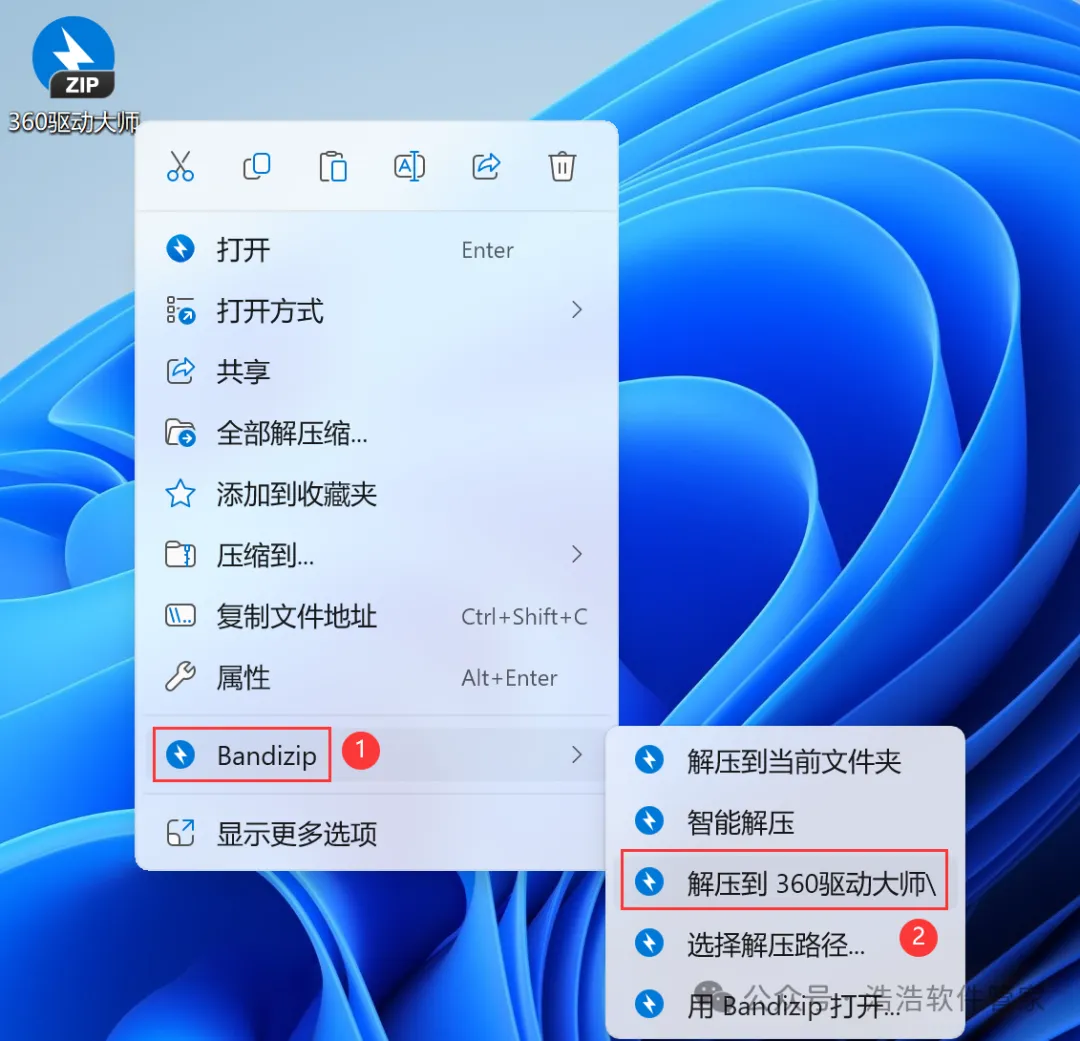The height and width of the screenshot is (1041, 1080).
Task: Open 属性 from the context menu
Action: coord(376,677)
